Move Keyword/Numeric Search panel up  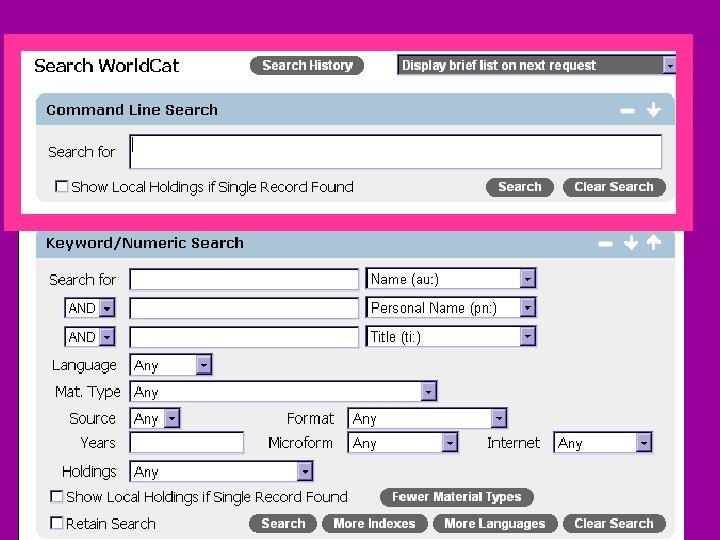tap(654, 242)
